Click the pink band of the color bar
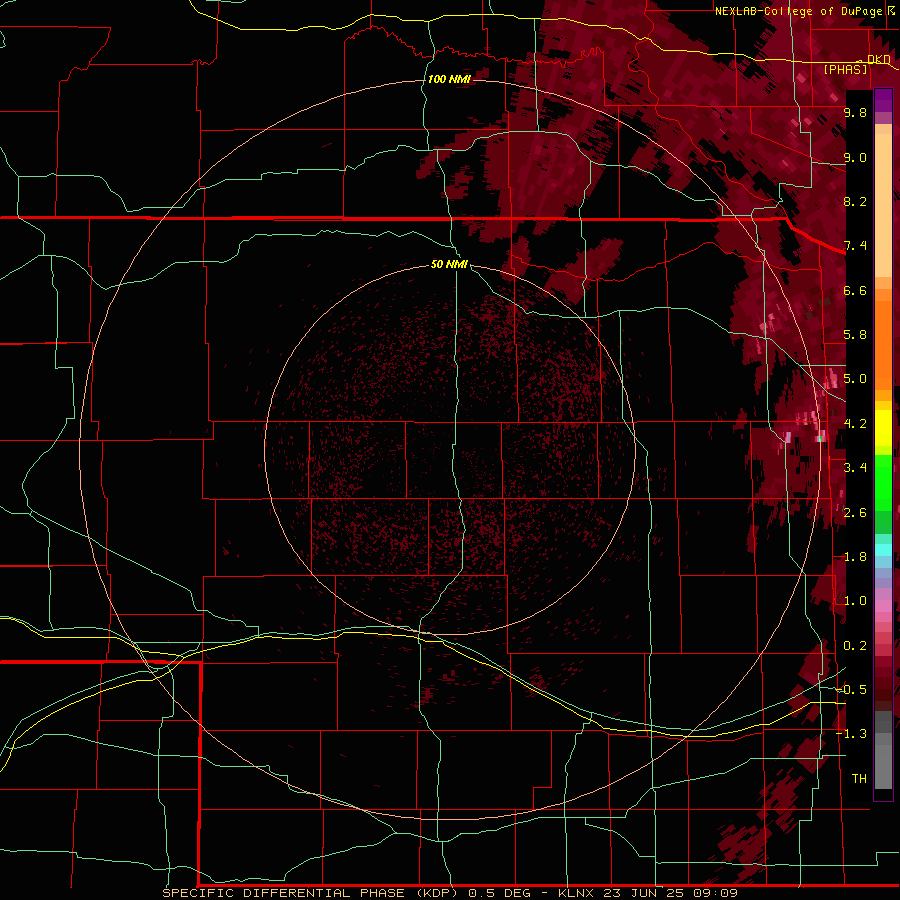The image size is (900, 900). 883,606
